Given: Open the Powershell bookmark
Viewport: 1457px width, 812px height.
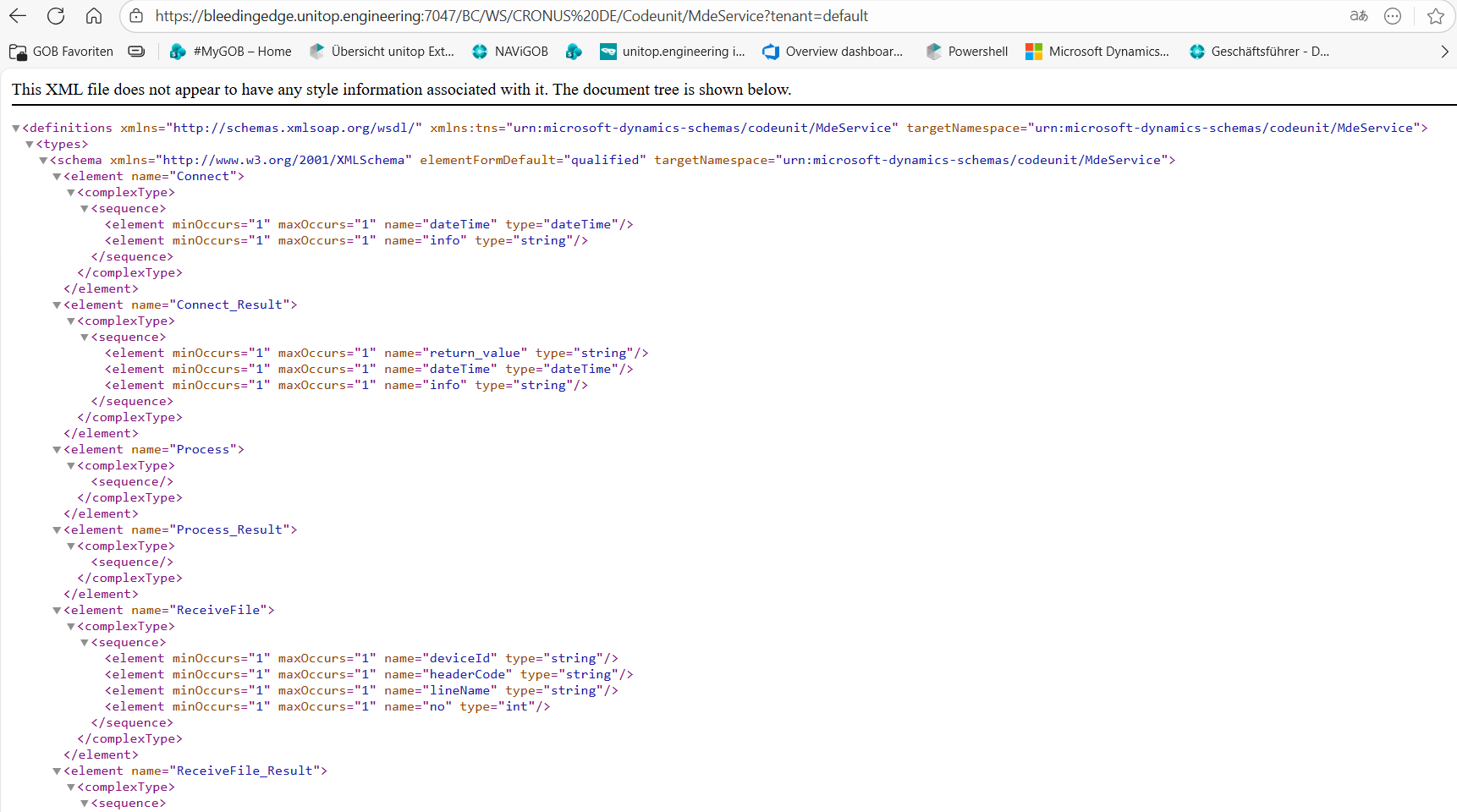Looking at the screenshot, I should coord(967,52).
